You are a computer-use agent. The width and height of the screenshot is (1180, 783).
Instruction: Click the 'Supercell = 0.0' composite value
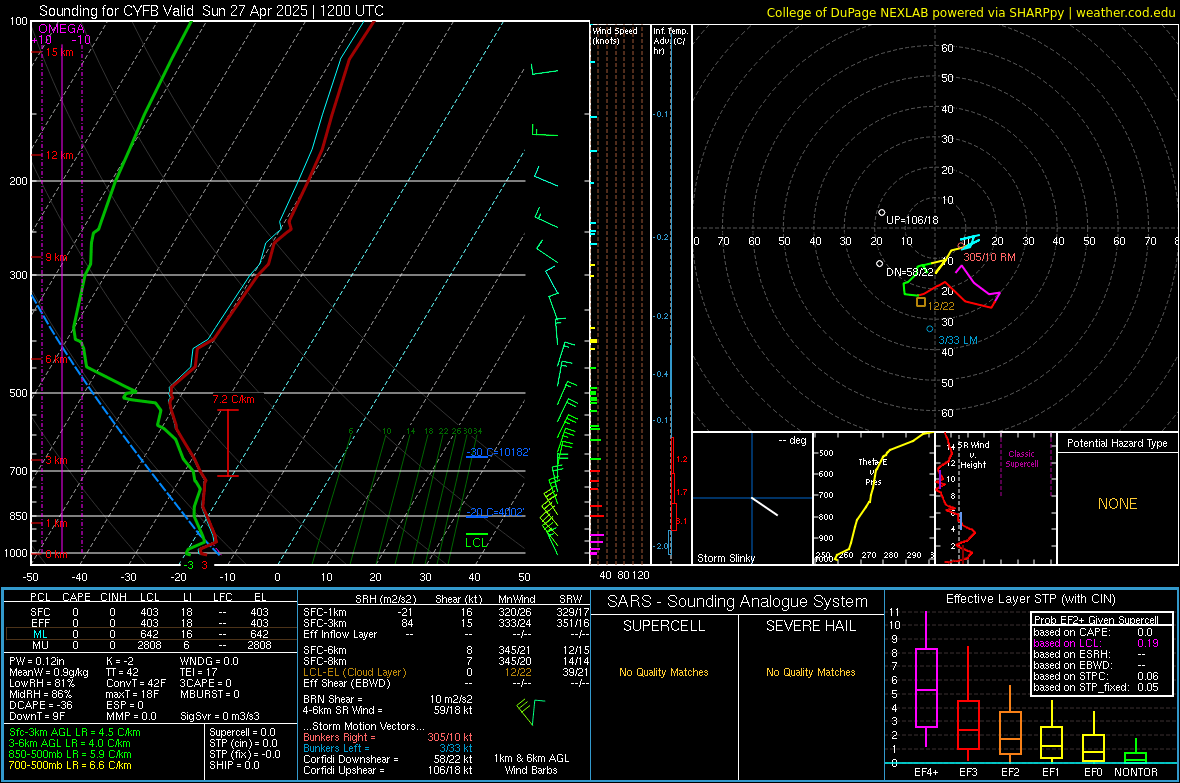pos(242,732)
